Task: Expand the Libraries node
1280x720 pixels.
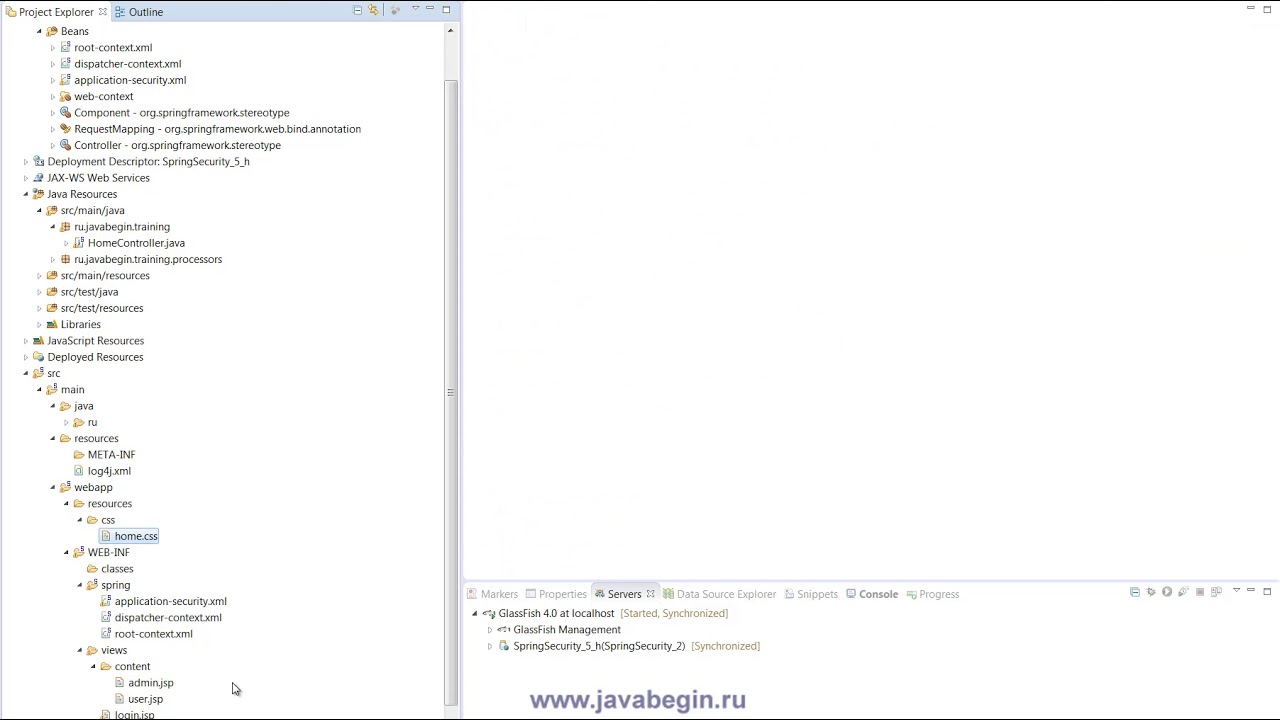Action: [x=40, y=325]
